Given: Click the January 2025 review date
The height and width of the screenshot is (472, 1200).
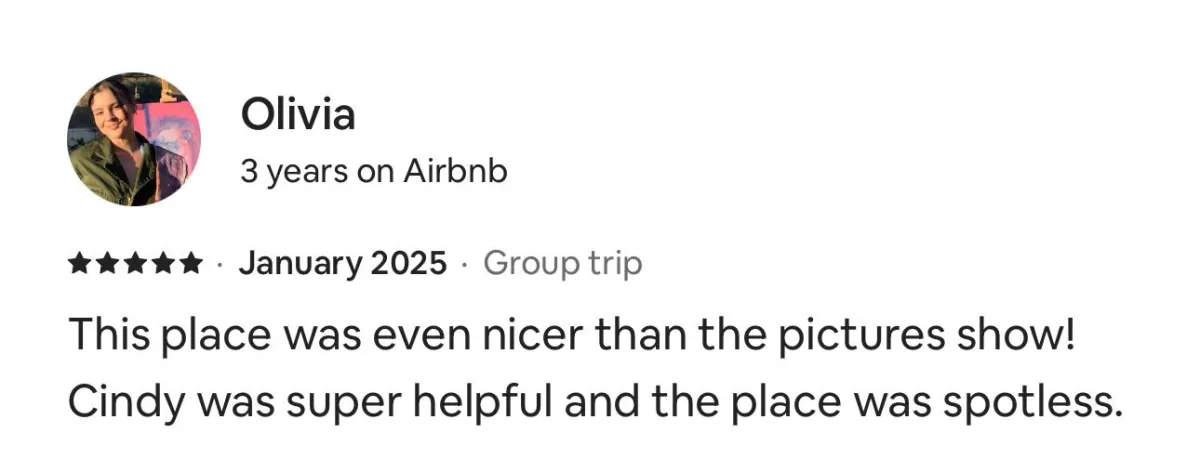Looking at the screenshot, I should (342, 264).
